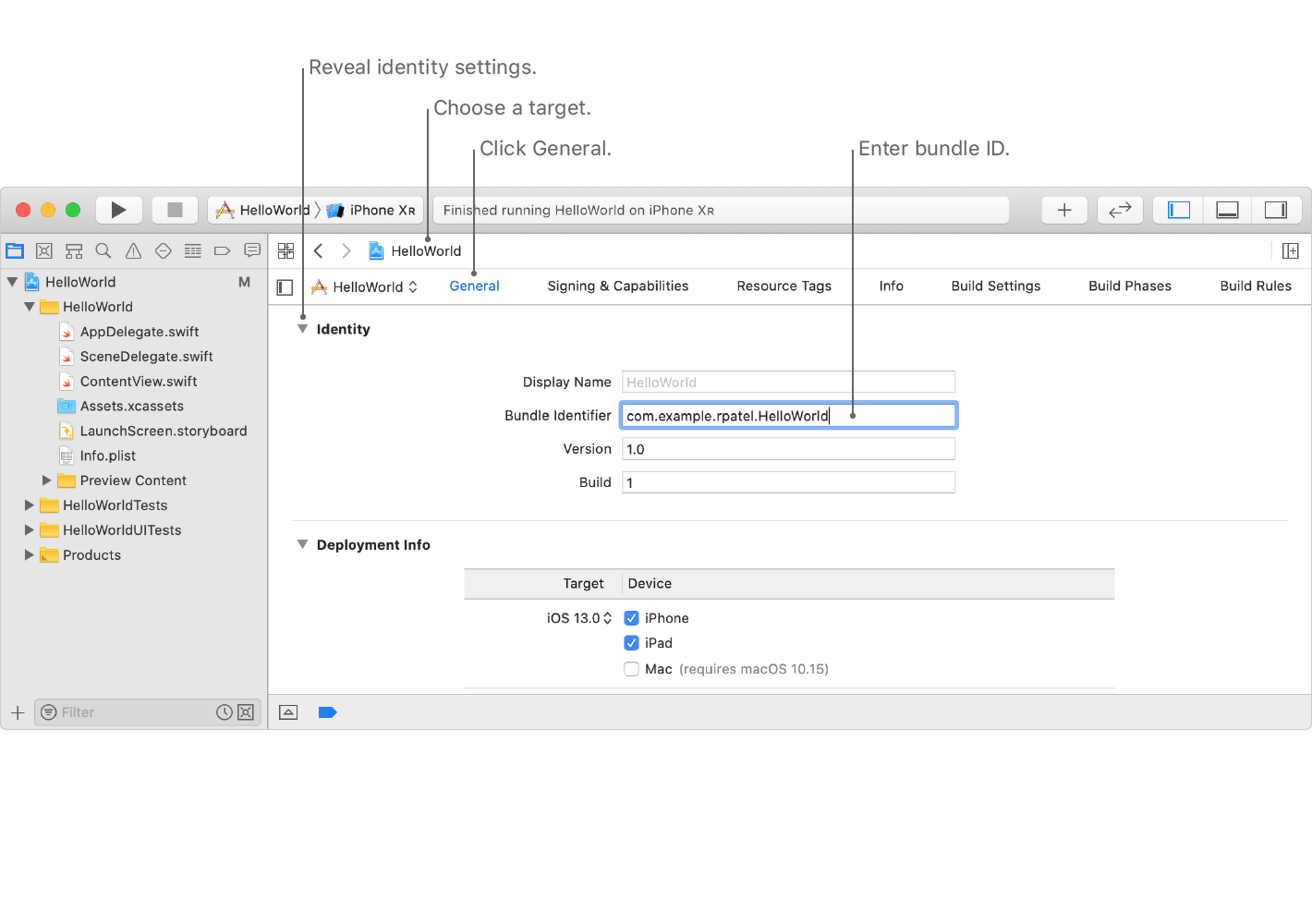Screen dimensions: 1312x924
Task: Uncheck the iPhone device checkbox
Action: point(632,618)
